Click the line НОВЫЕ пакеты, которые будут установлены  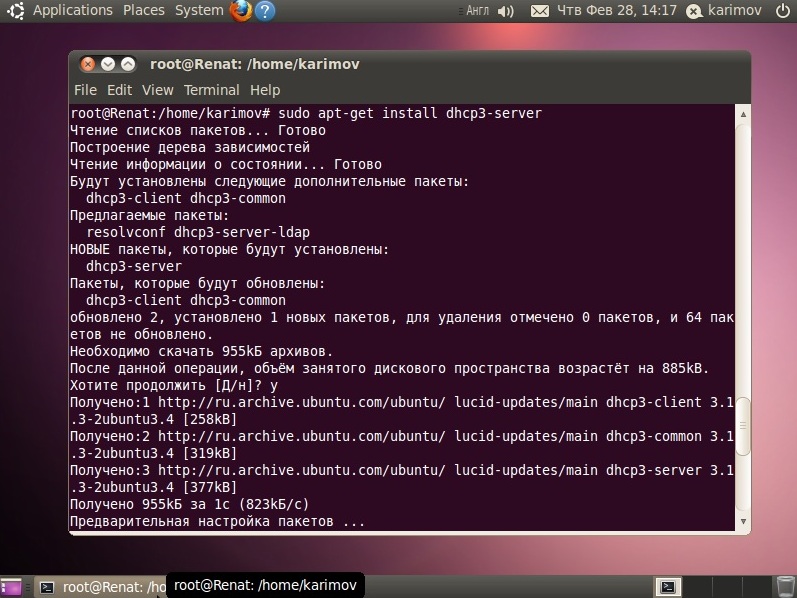(x=229, y=249)
